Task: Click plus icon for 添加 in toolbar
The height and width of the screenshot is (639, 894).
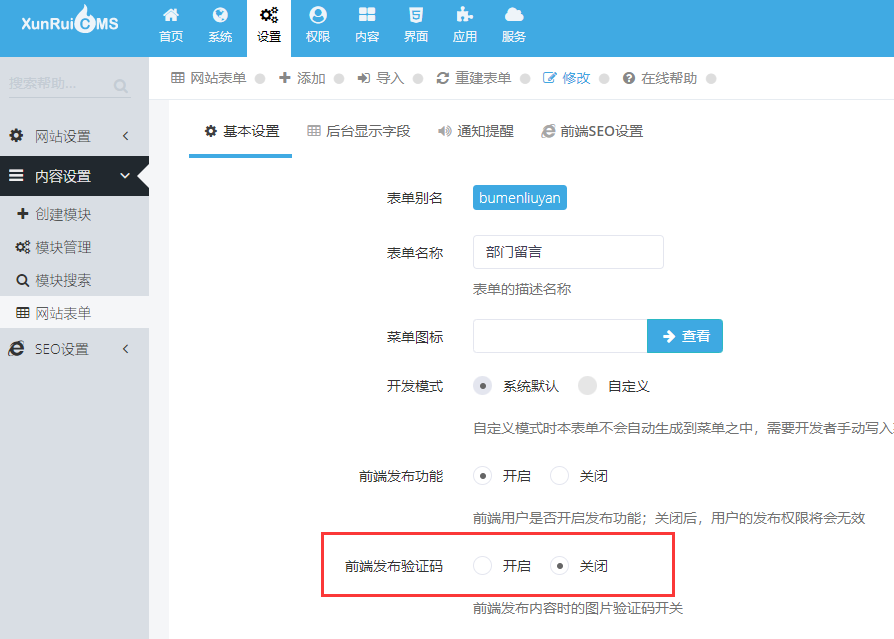Action: 285,78
